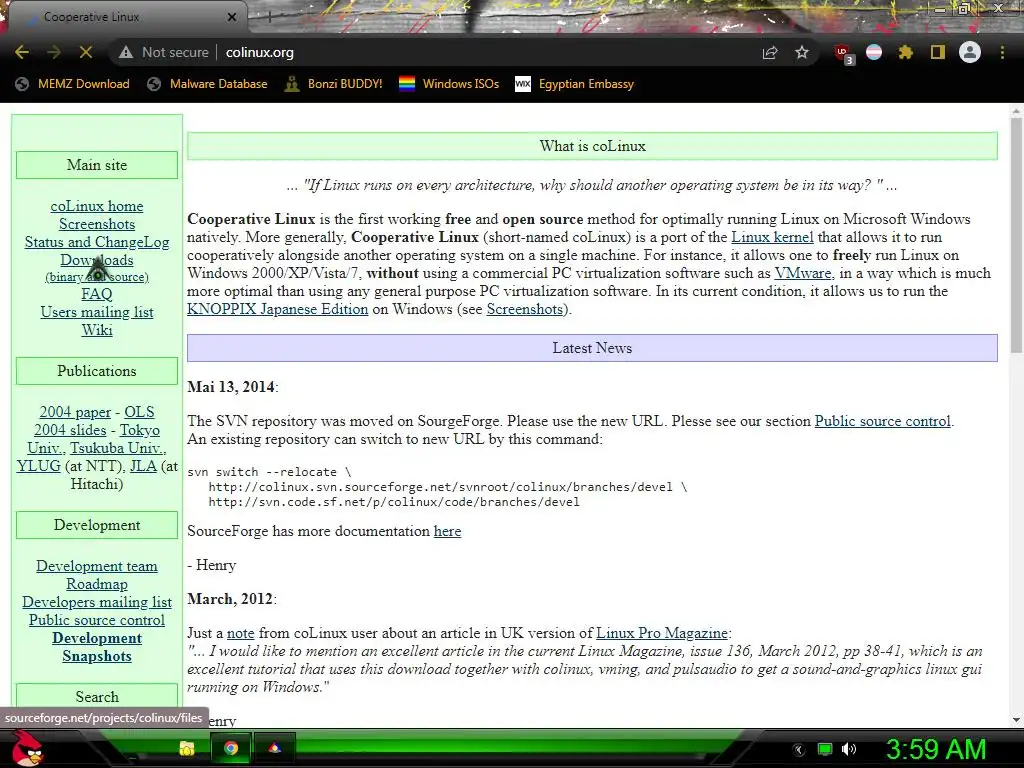This screenshot has height=768, width=1024.
Task: Follow the Linux kernel link
Action: (x=772, y=237)
